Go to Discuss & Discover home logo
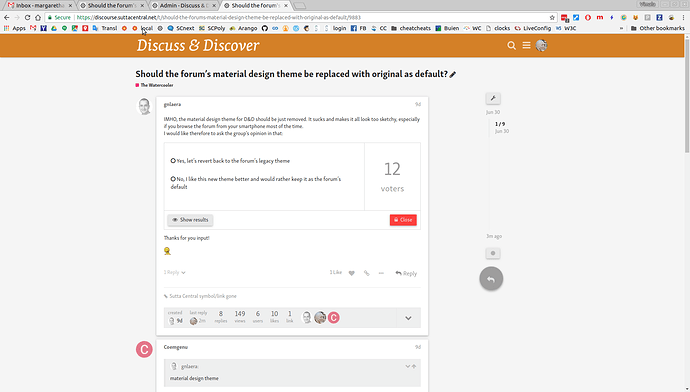Viewport: 690px width, 392px height. [x=198, y=45]
